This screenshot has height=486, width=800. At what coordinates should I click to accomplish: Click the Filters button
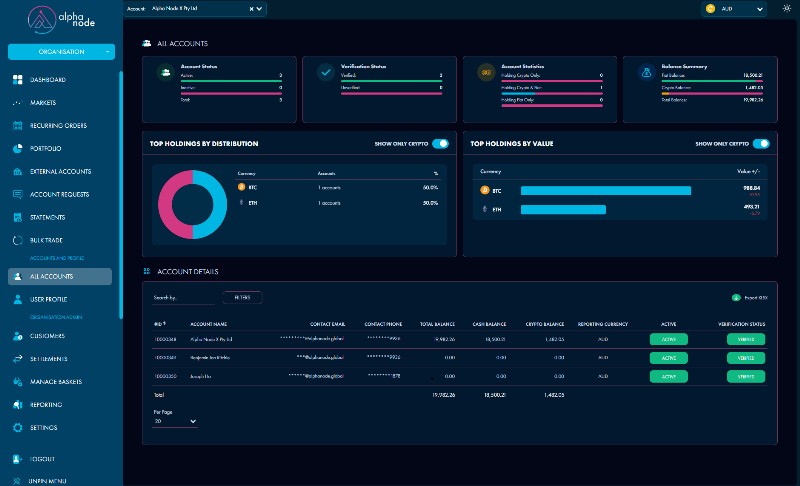pyautogui.click(x=242, y=297)
